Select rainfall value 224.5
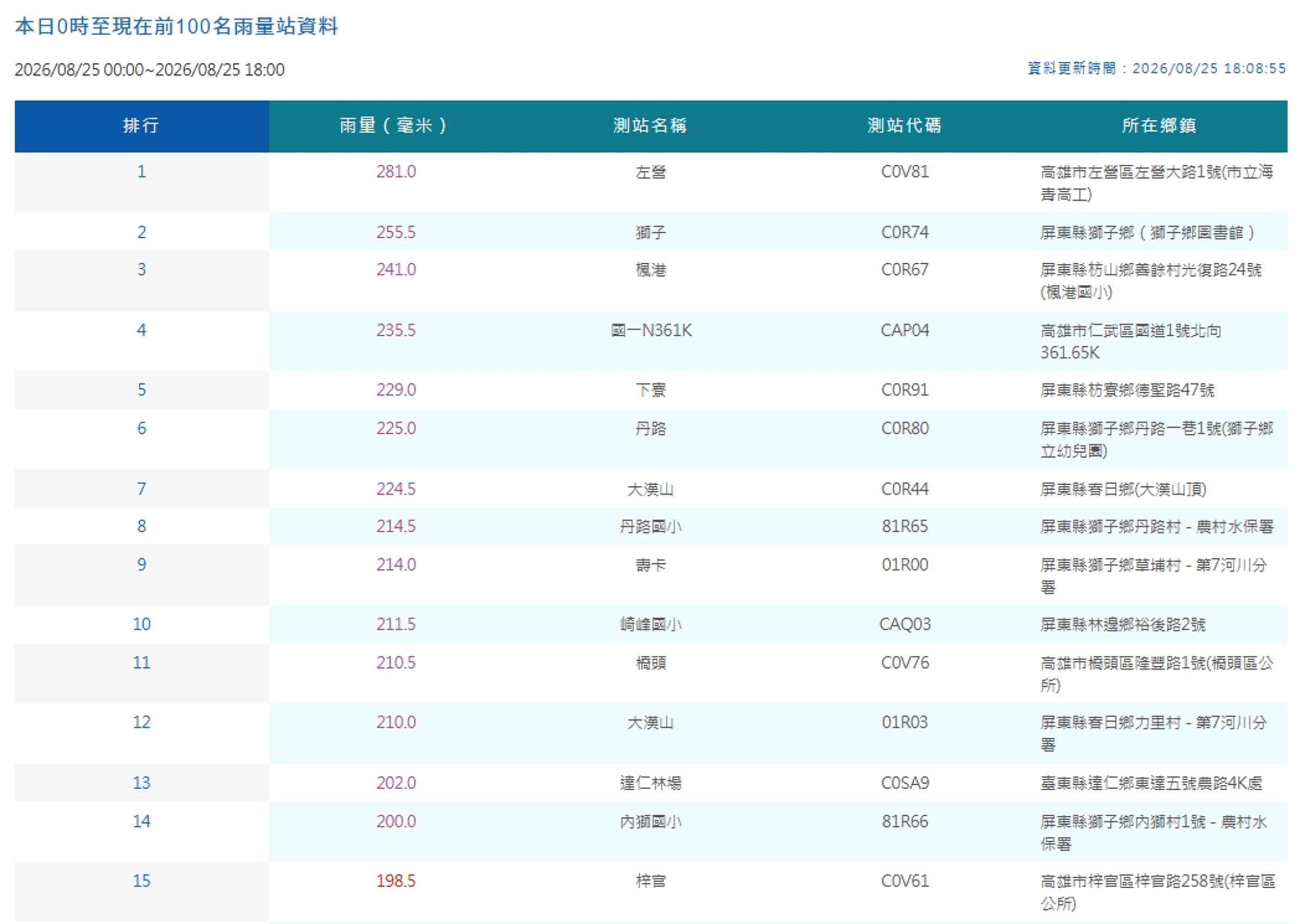Image resolution: width=1300 pixels, height=924 pixels. pos(396,489)
